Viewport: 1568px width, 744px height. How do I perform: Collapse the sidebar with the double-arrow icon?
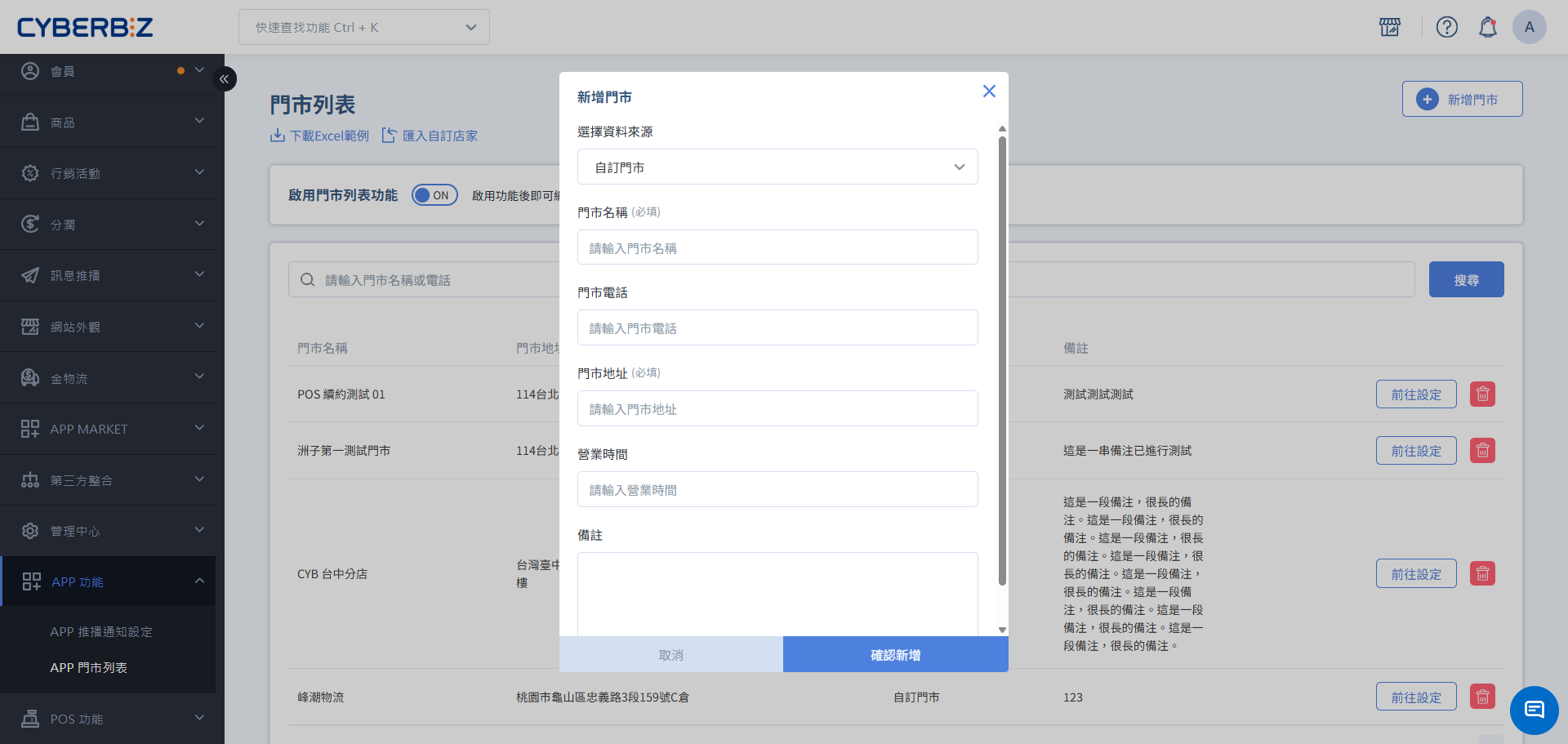tap(224, 78)
